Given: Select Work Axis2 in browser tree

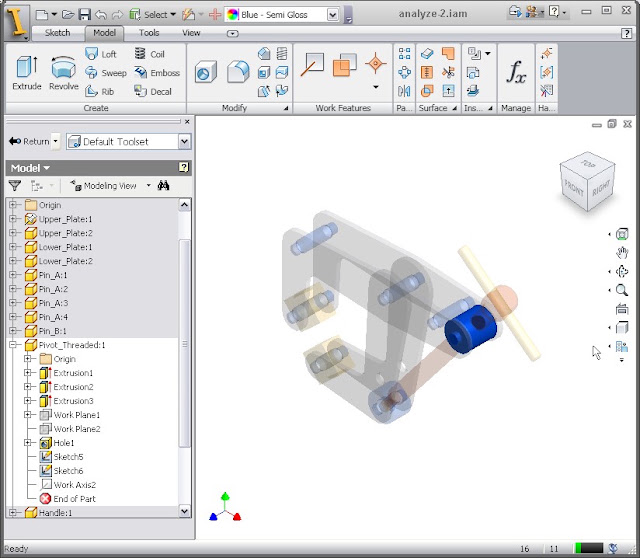Looking at the screenshot, I should [74, 485].
